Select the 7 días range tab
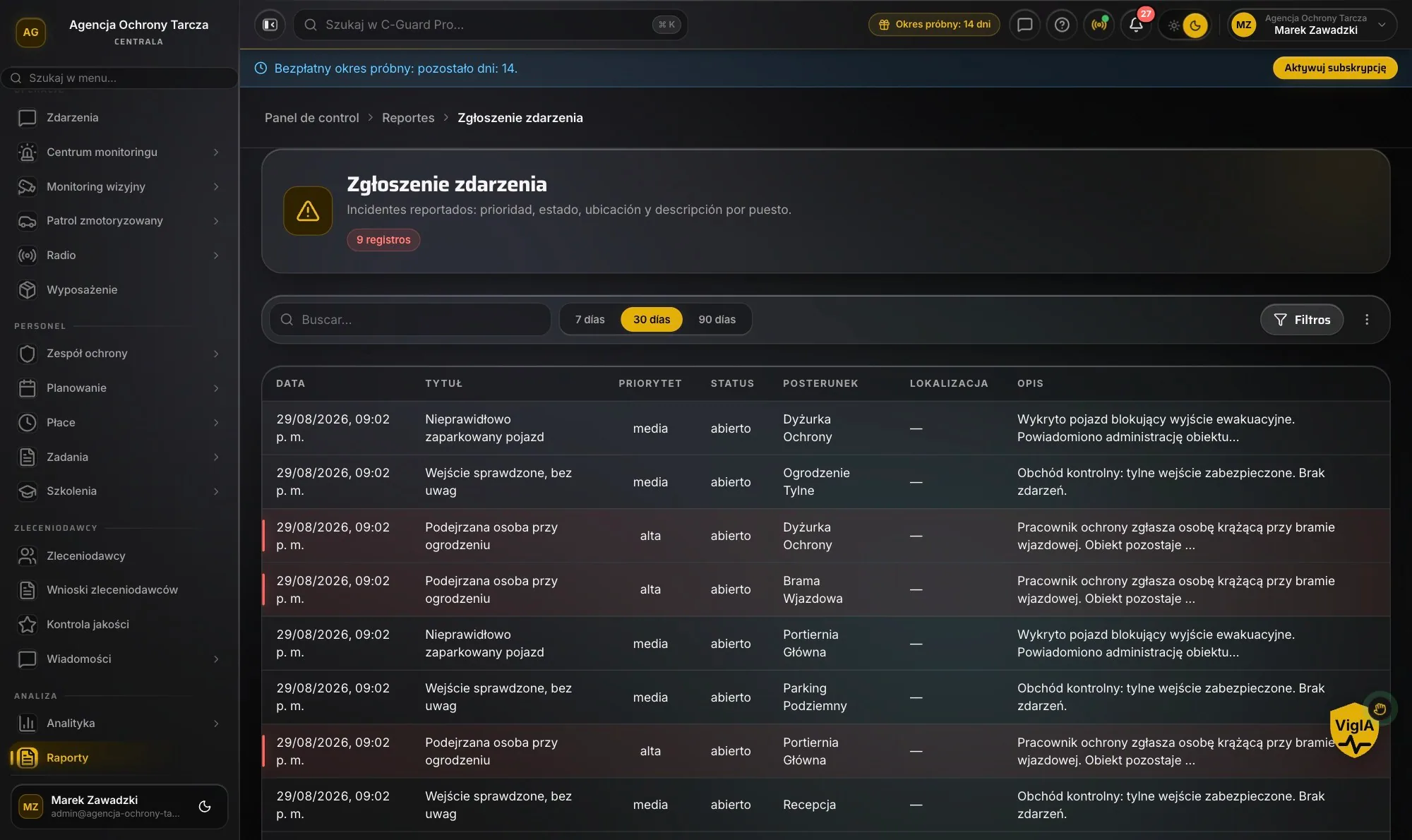Image resolution: width=1412 pixels, height=840 pixels. [x=590, y=320]
